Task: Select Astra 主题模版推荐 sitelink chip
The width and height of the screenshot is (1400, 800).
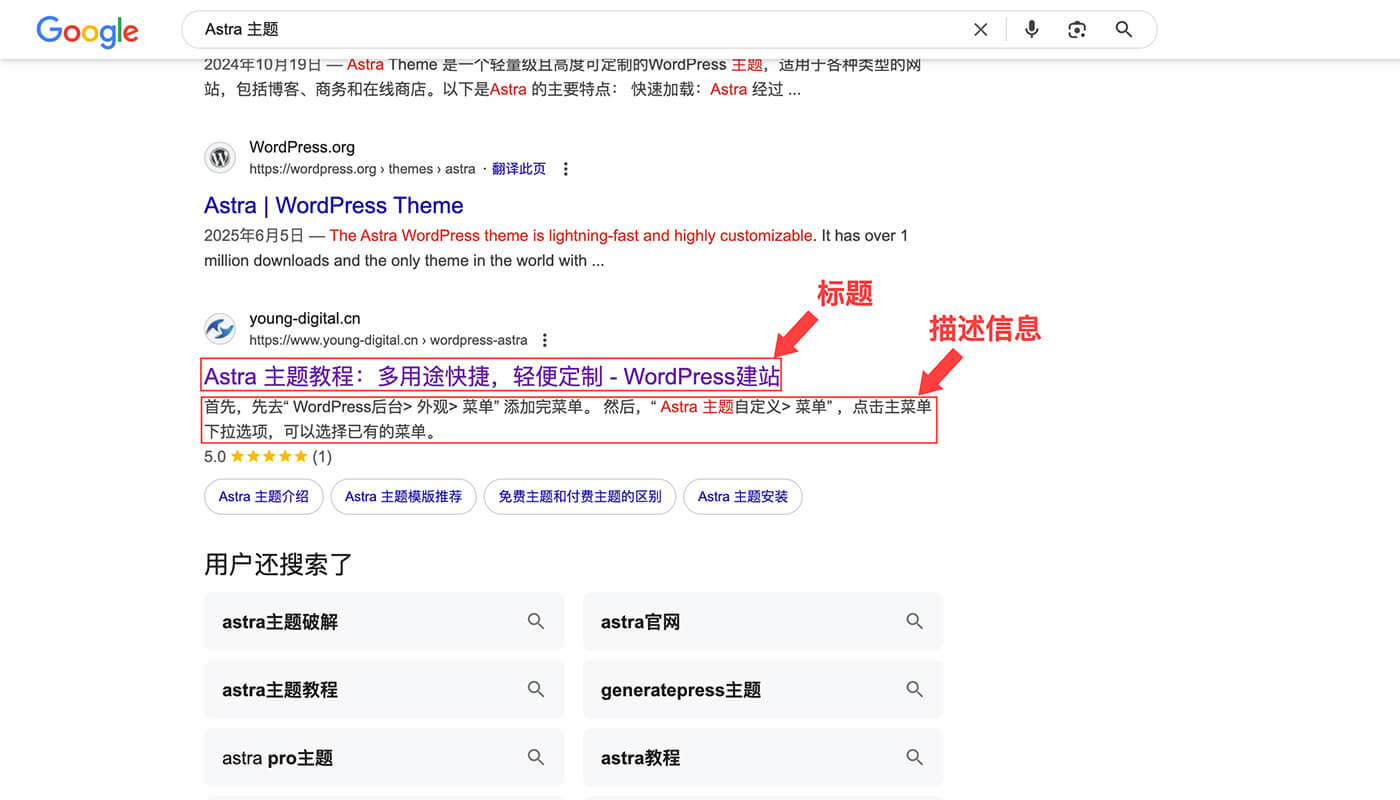Action: (x=403, y=496)
